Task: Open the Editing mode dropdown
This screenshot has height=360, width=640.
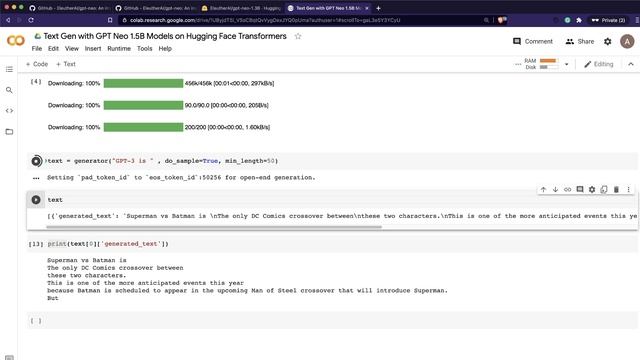Action: [599, 64]
